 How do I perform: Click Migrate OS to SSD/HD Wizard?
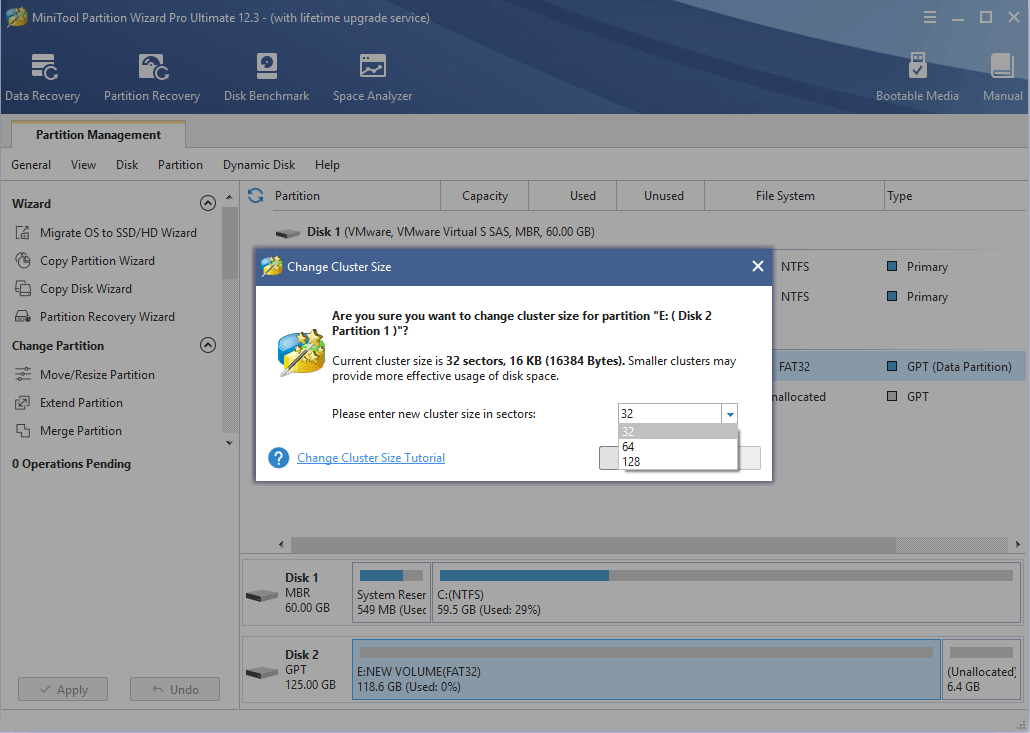[118, 233]
